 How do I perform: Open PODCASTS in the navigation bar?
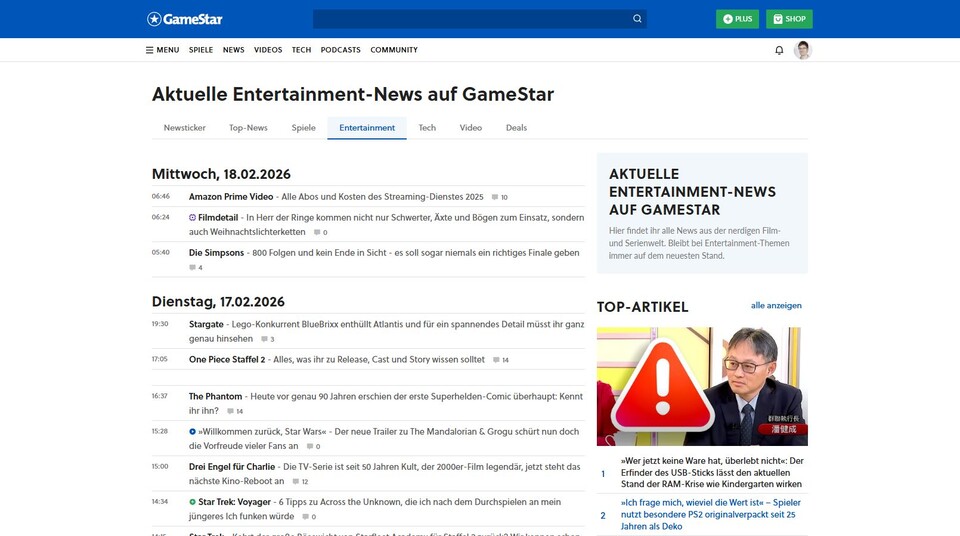340,50
